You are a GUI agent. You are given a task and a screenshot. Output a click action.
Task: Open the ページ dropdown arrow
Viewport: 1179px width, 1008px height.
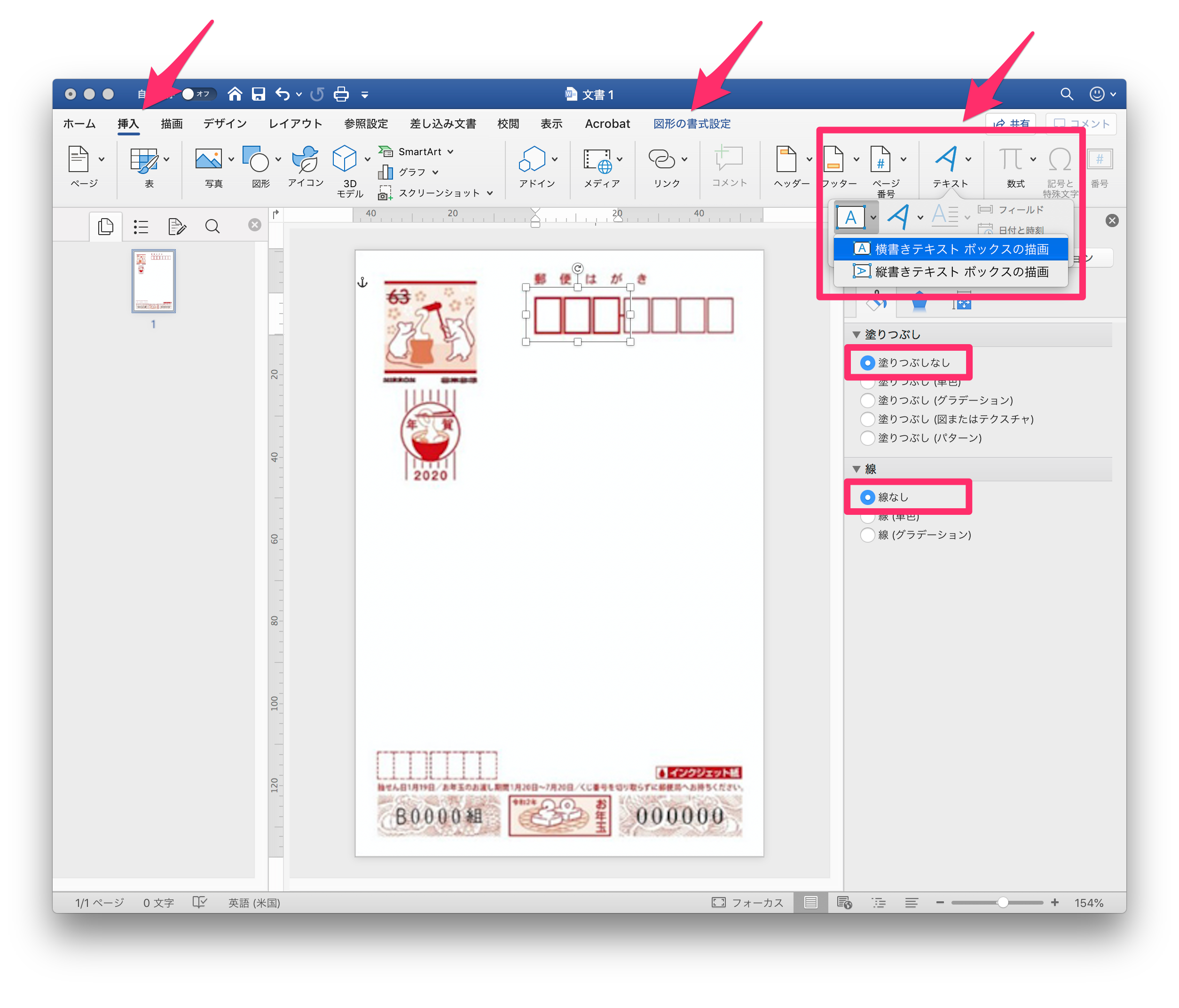(101, 160)
